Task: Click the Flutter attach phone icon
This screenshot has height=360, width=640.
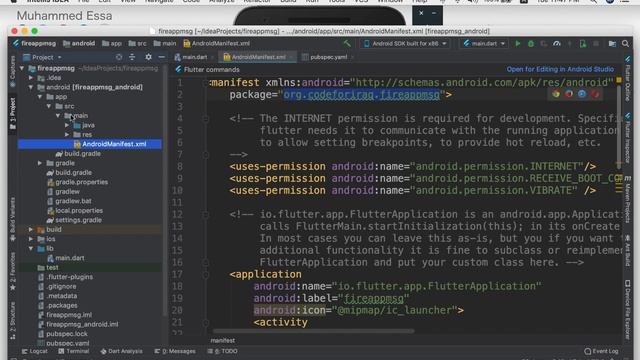Action: click(x=583, y=43)
